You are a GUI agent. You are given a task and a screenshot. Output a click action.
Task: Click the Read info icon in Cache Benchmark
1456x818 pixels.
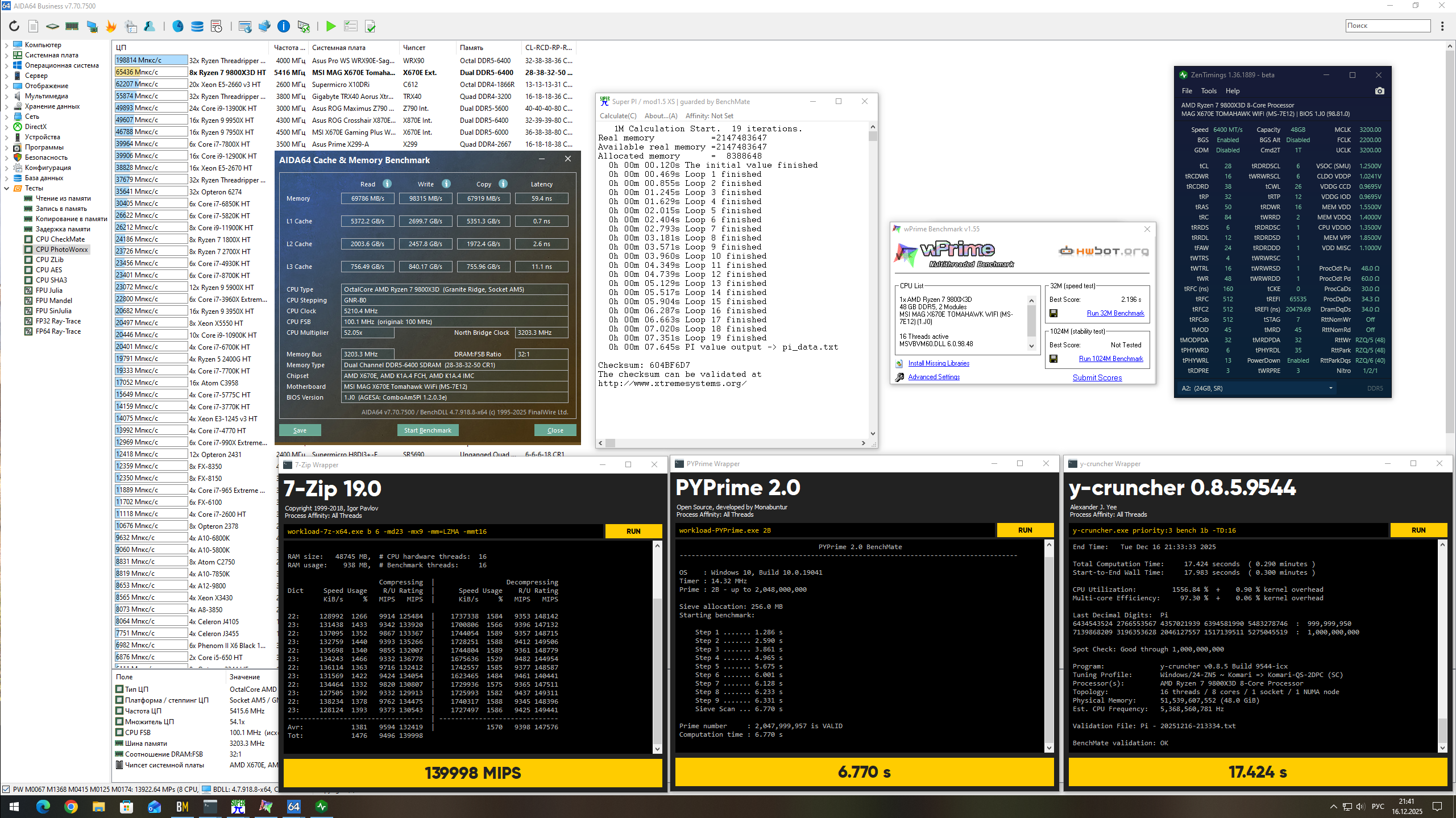(x=387, y=184)
